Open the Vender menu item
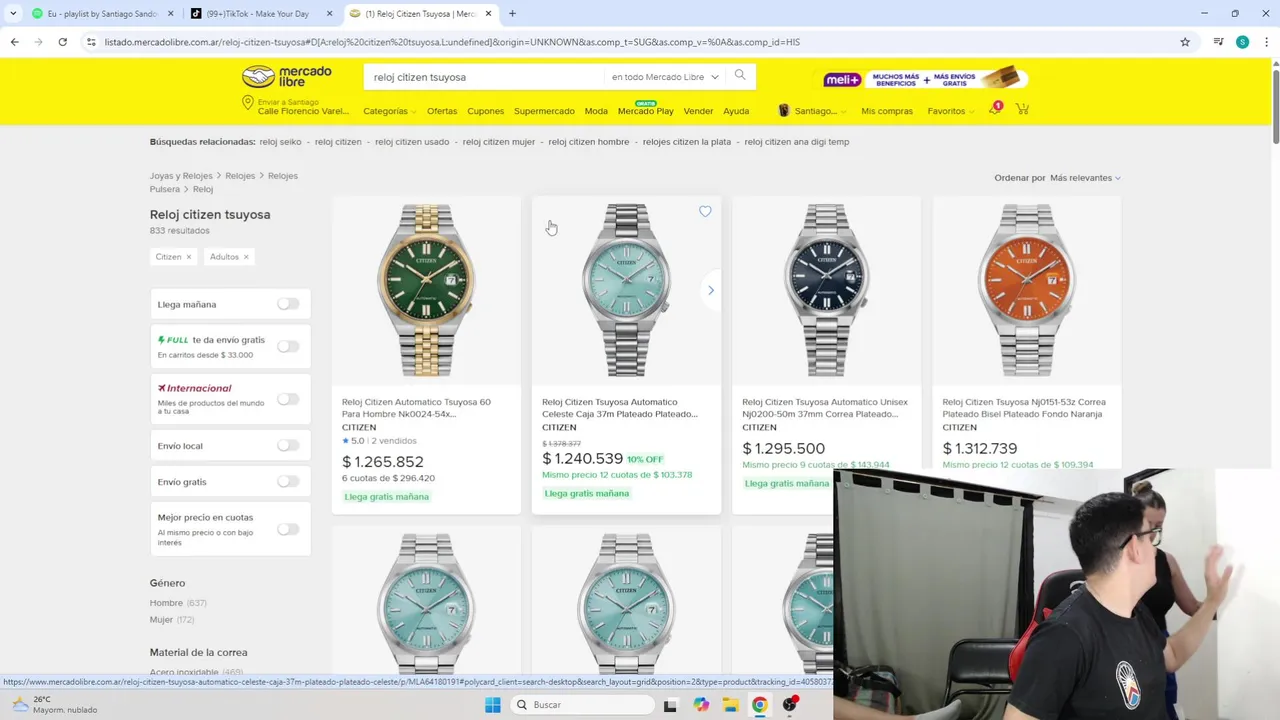The image size is (1280, 720). tap(698, 111)
